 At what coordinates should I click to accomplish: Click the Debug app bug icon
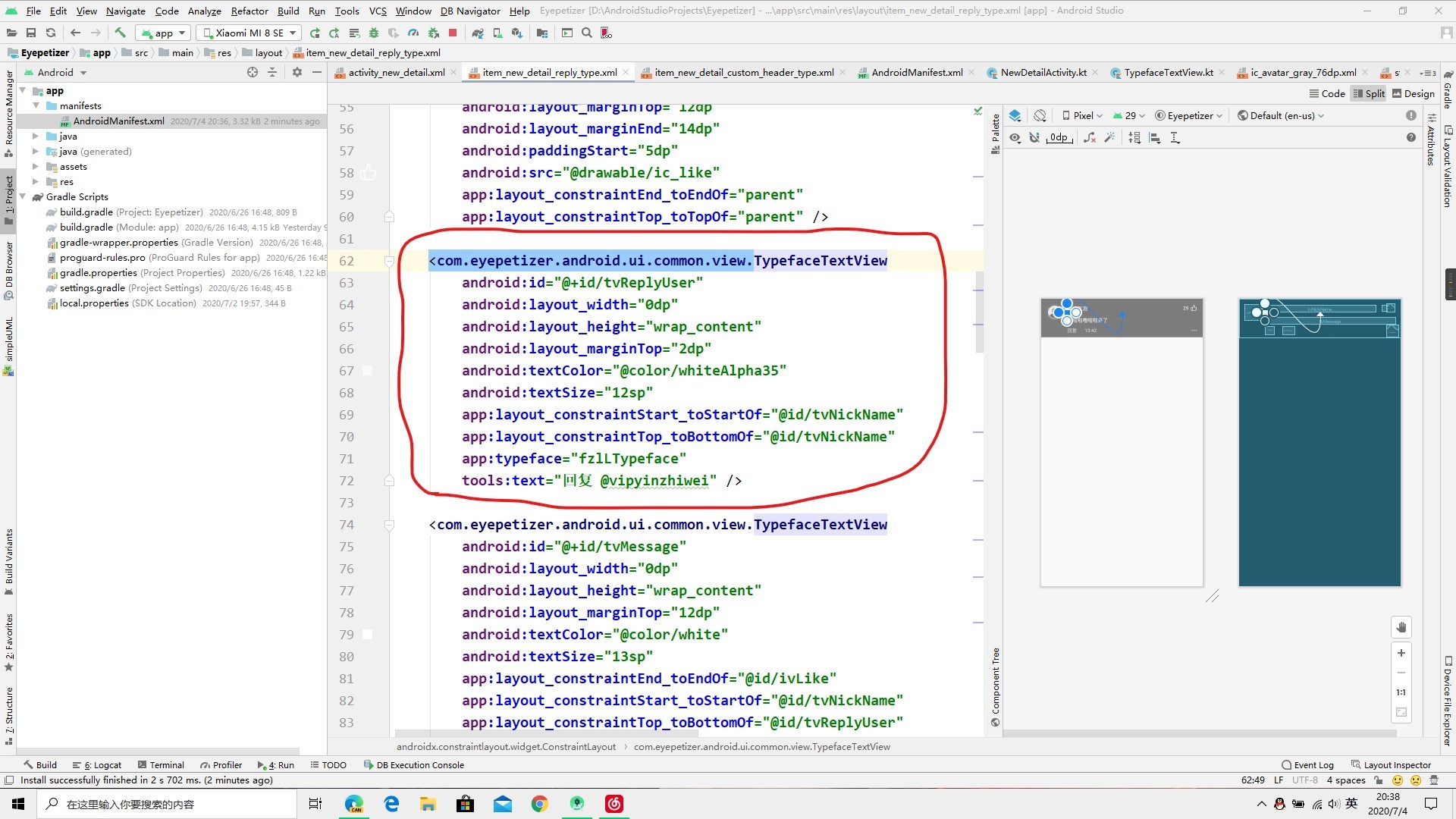coord(374,33)
